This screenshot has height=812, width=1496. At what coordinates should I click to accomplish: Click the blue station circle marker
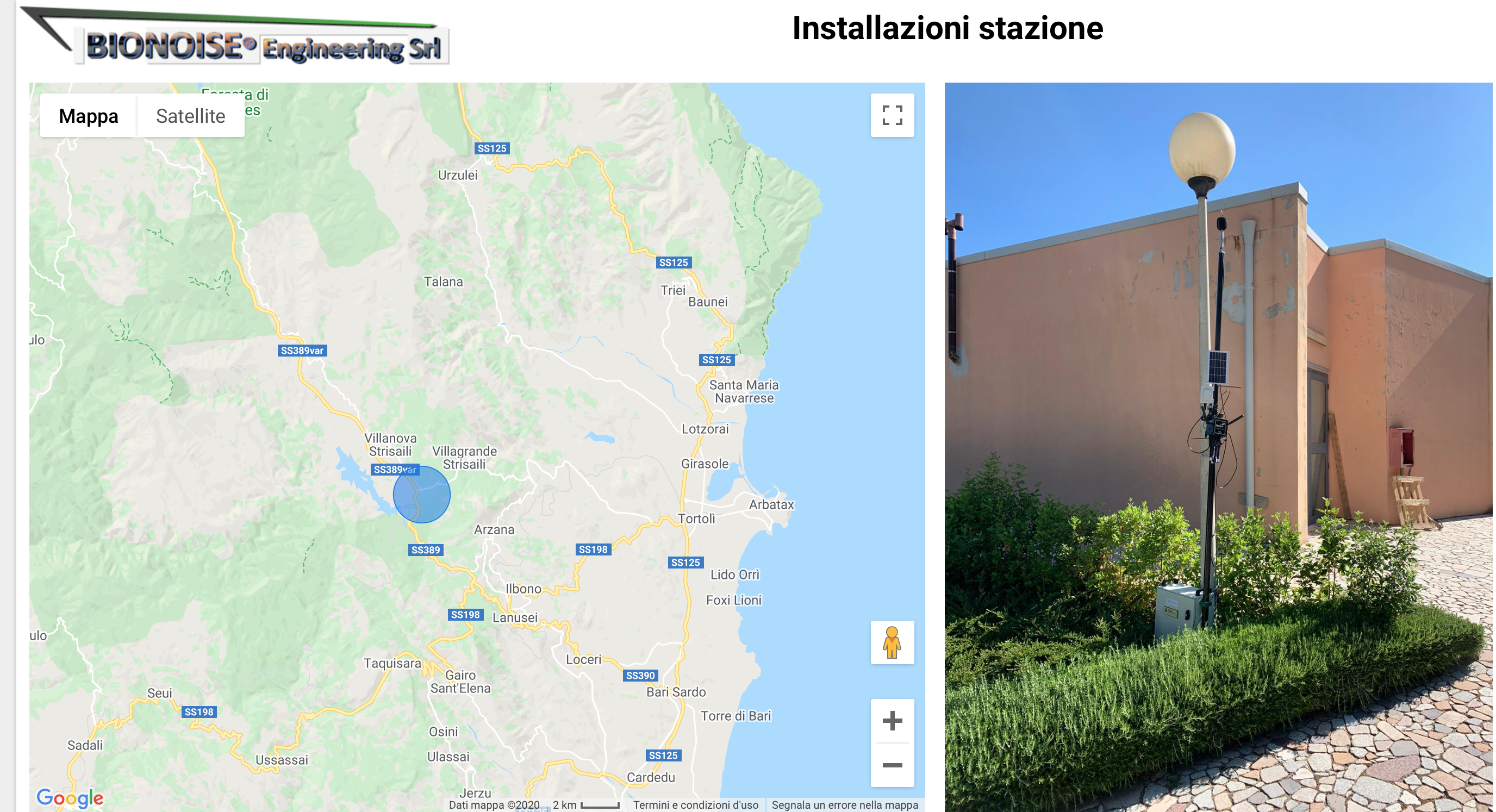pyautogui.click(x=422, y=494)
